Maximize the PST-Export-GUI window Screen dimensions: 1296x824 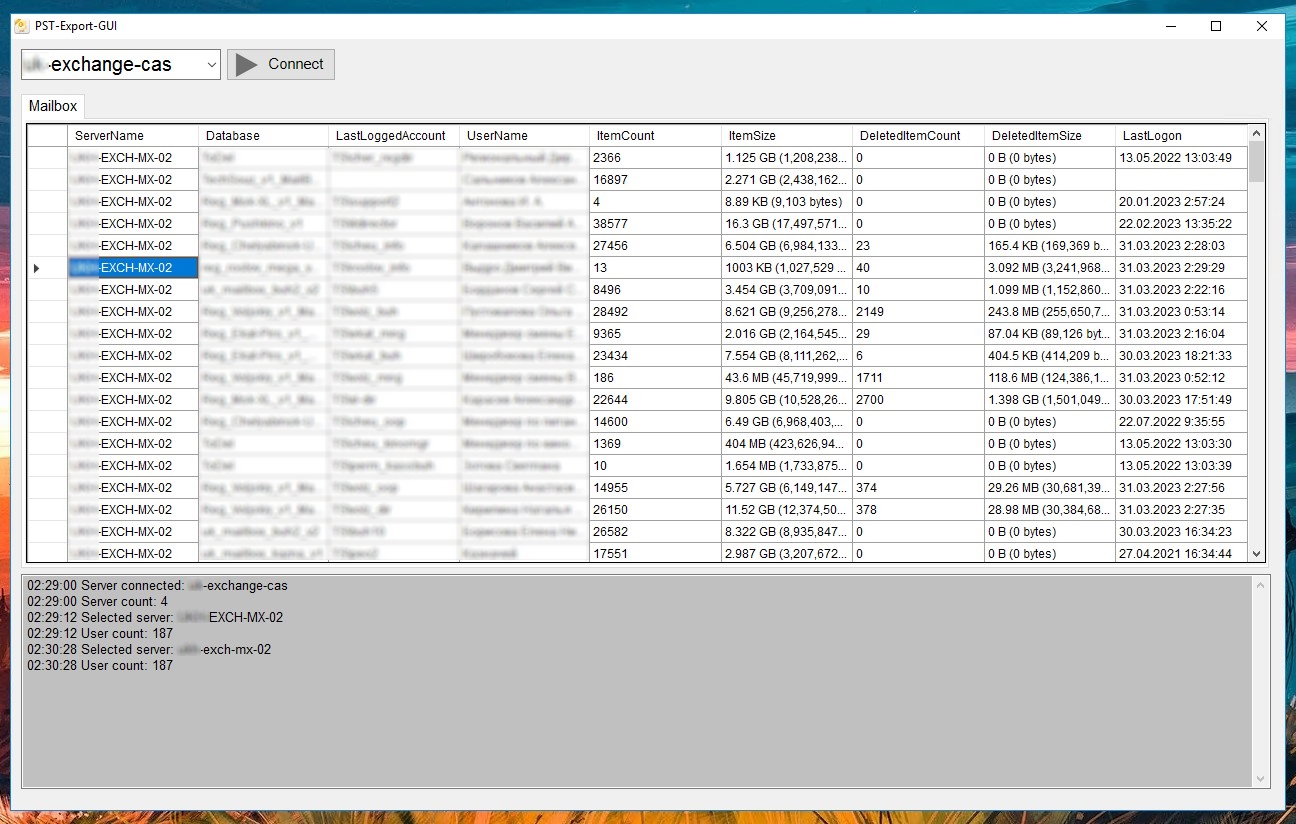[1216, 26]
